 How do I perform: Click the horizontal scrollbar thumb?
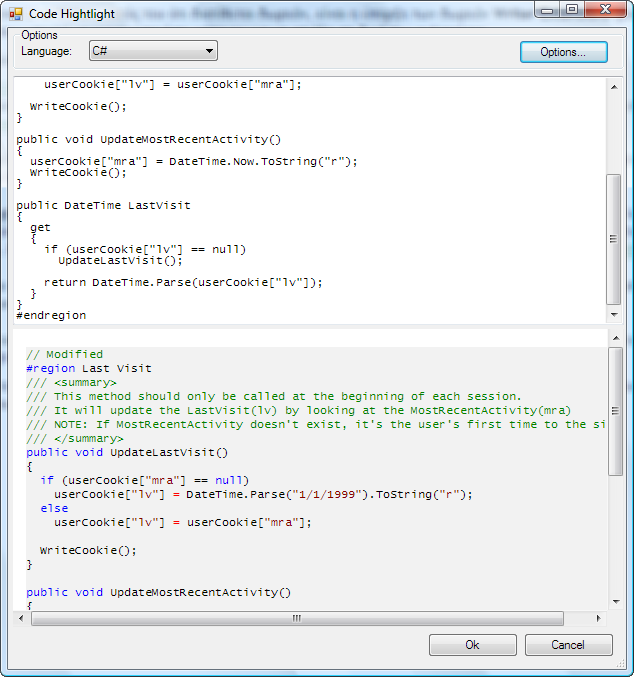297,618
